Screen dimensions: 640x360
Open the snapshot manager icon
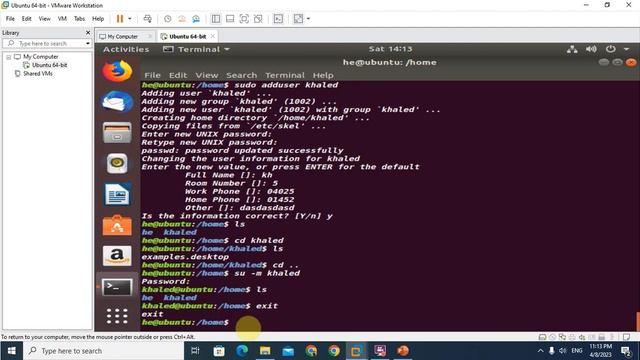196,19
